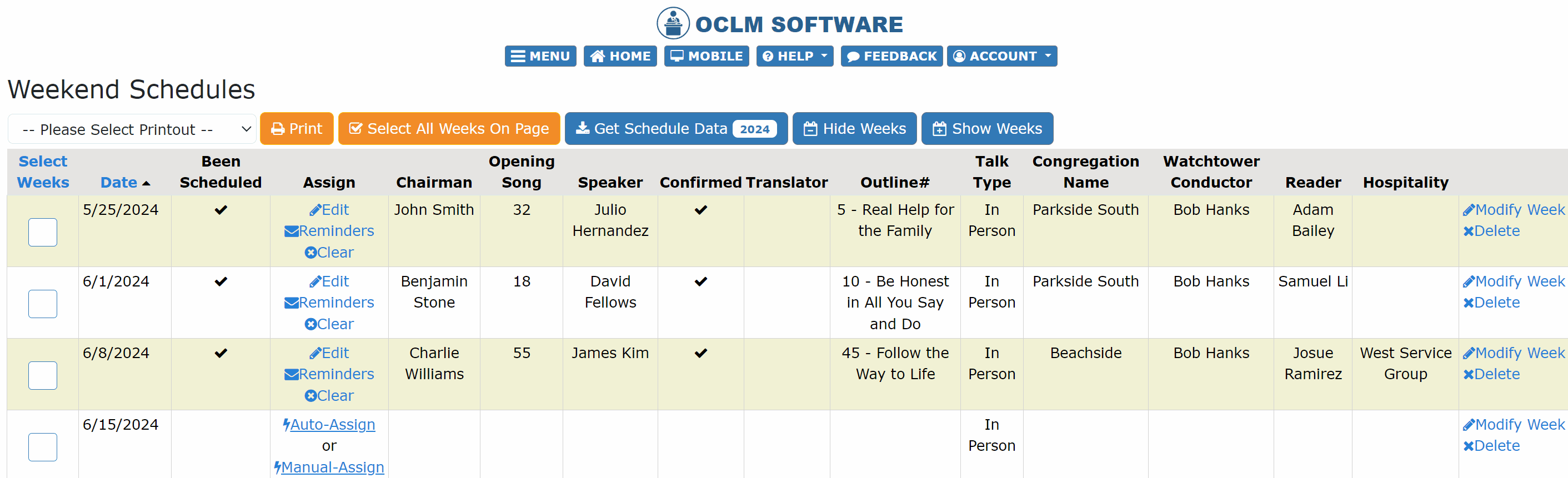
Task: Click the Get Schedule Data download icon
Action: (583, 128)
